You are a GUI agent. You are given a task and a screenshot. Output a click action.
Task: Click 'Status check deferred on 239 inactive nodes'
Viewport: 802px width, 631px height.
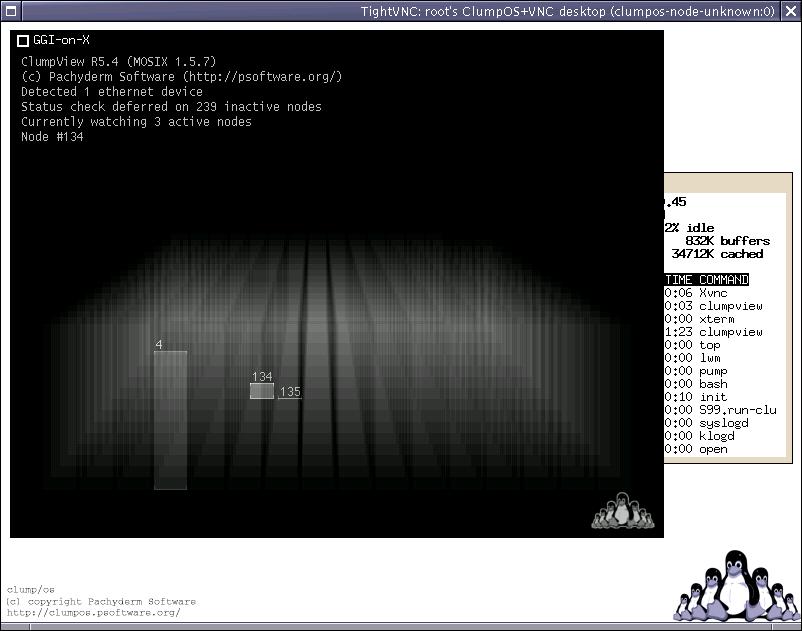pyautogui.click(x=171, y=106)
